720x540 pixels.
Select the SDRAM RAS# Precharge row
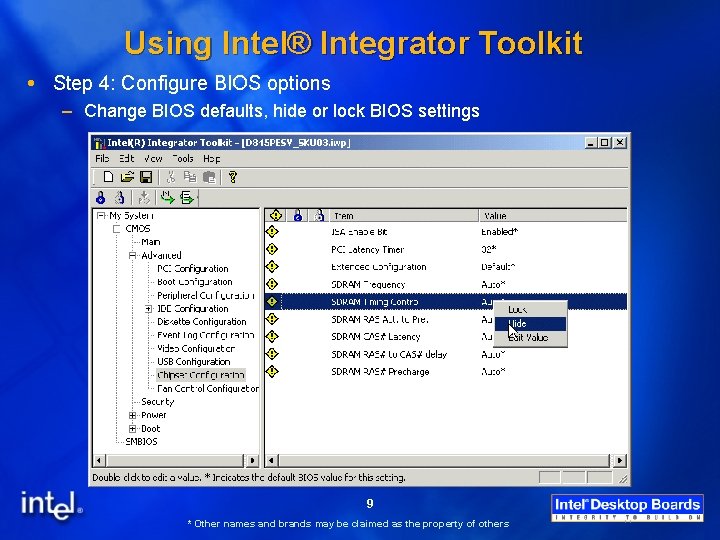446,371
